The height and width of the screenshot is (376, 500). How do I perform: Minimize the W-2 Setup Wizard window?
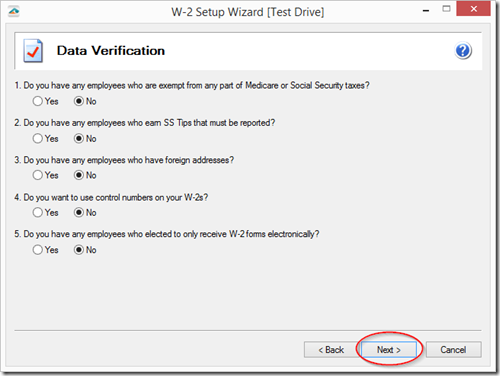pyautogui.click(x=426, y=10)
